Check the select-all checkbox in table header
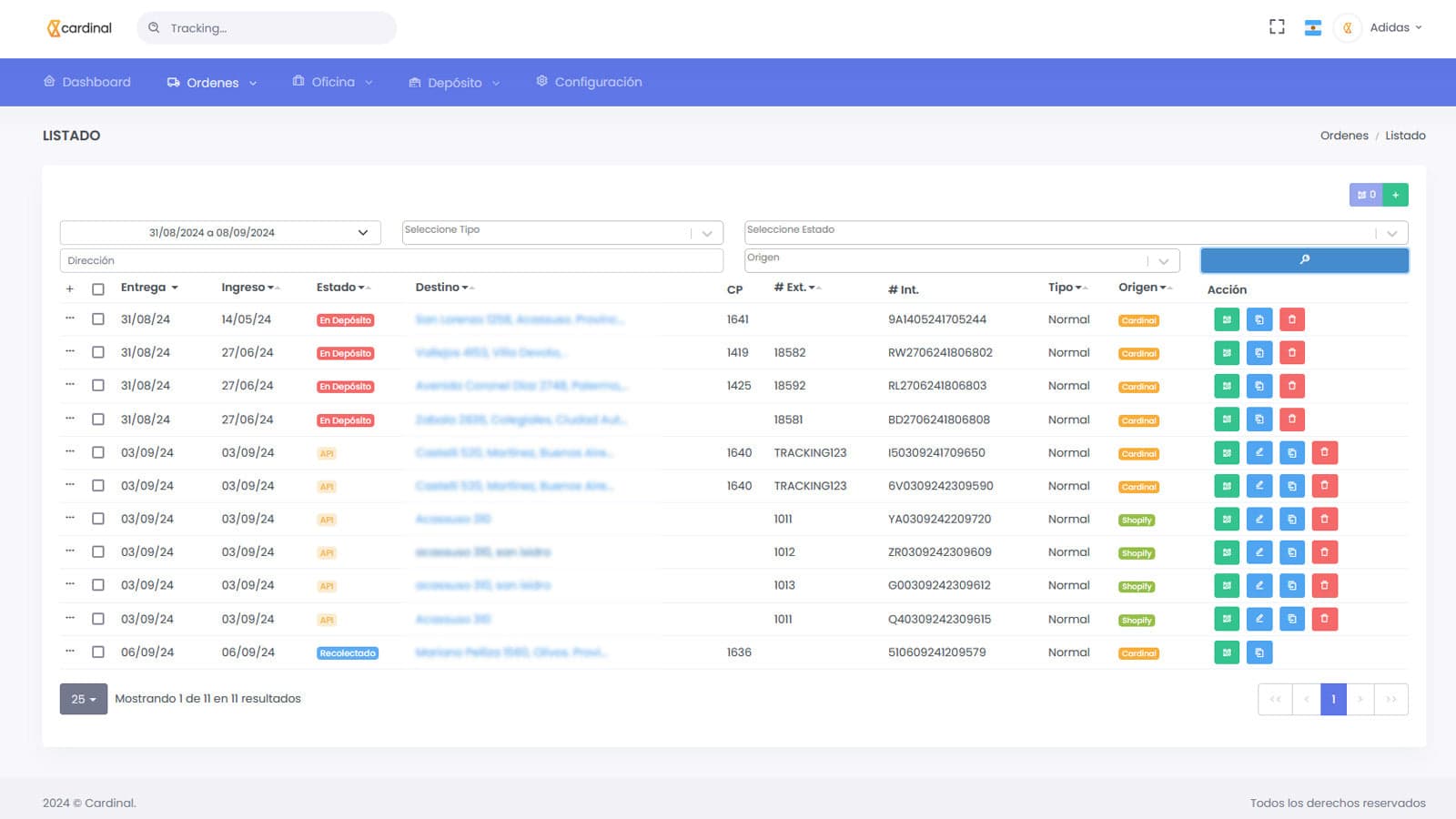Screen dimensions: 1456x819 (98, 289)
